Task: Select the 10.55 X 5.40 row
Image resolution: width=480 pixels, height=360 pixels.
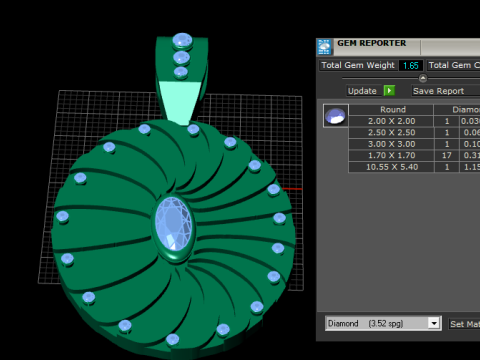Action: click(x=414, y=167)
